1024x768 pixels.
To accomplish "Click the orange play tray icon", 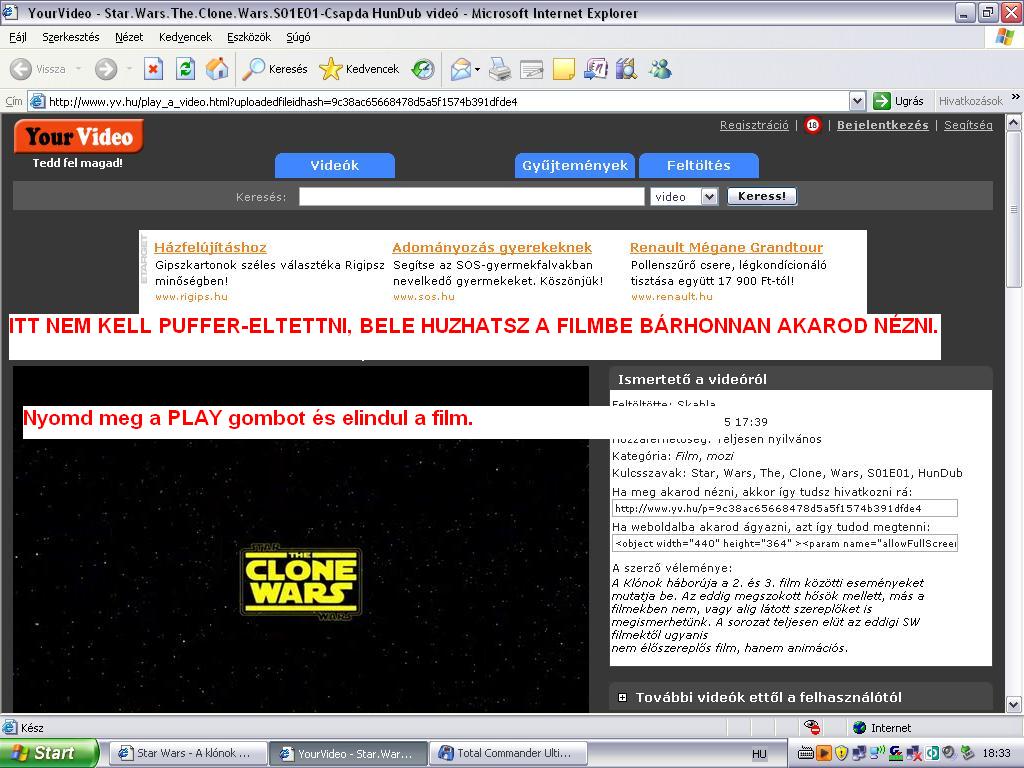I will [x=824, y=754].
